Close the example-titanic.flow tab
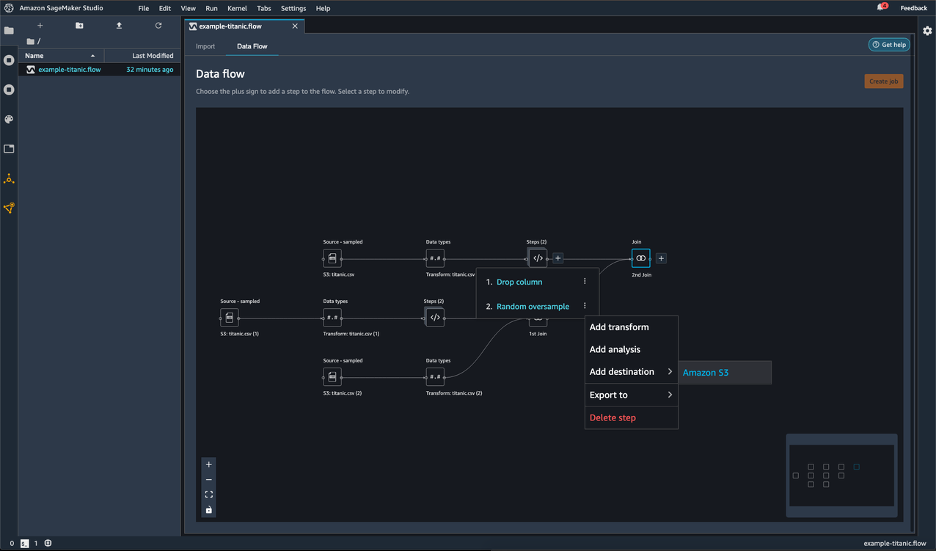The width and height of the screenshot is (936, 552). tap(295, 26)
